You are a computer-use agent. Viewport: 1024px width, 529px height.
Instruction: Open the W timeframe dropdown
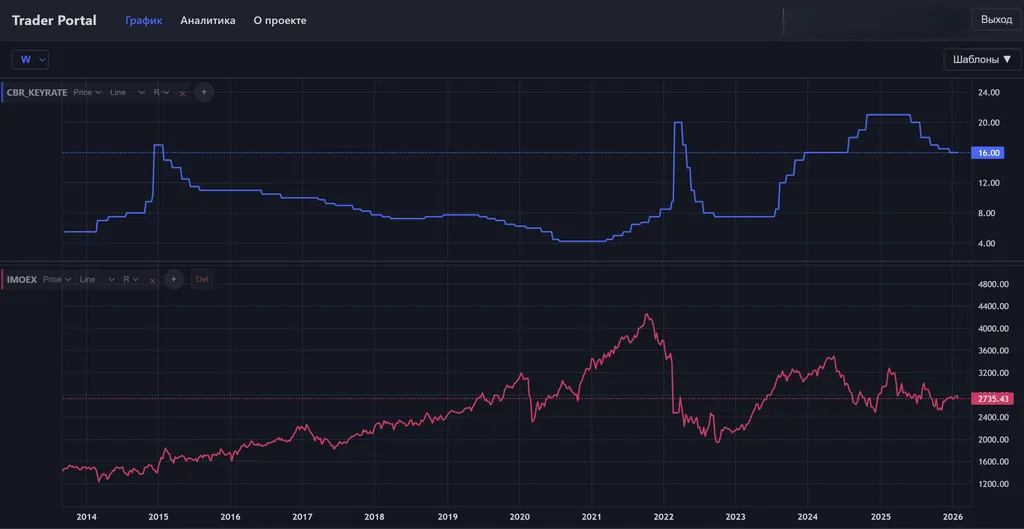pos(30,60)
